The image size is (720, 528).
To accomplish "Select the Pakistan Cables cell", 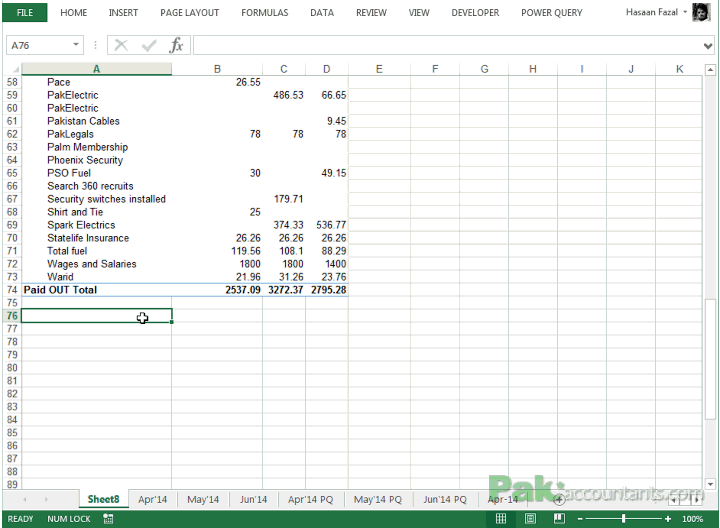I will (x=96, y=121).
